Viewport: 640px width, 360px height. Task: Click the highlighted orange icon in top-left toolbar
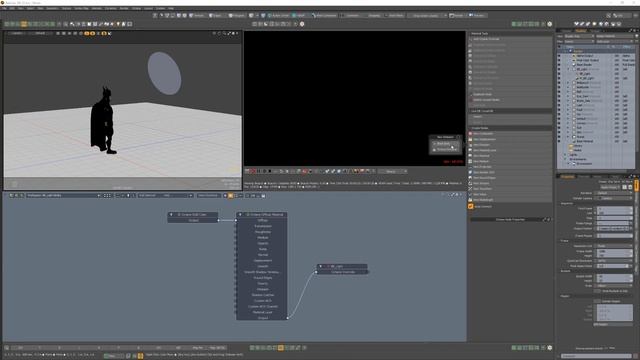coord(24,24)
